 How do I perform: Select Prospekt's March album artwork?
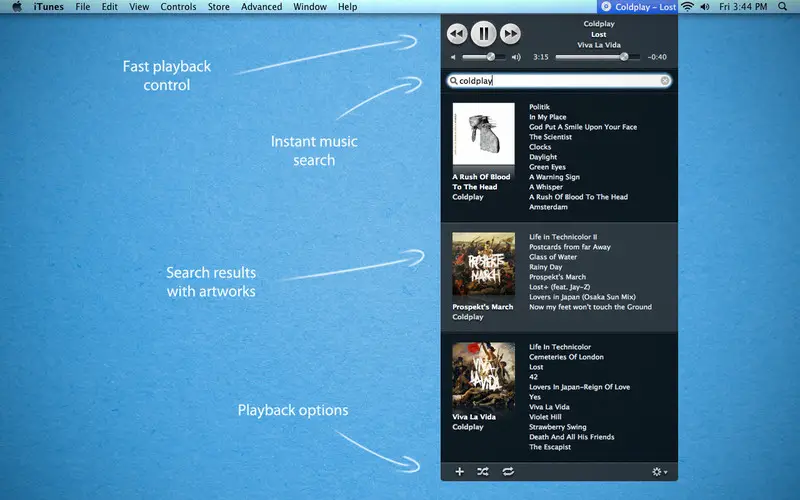click(483, 264)
